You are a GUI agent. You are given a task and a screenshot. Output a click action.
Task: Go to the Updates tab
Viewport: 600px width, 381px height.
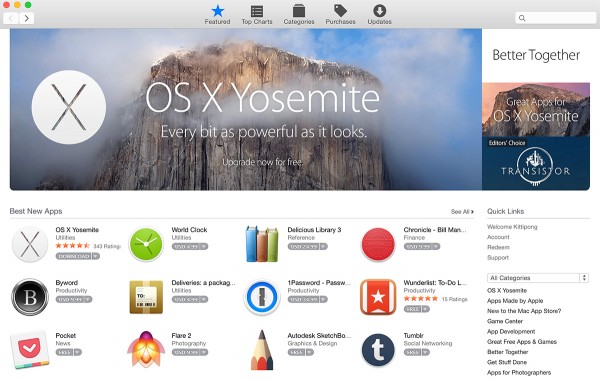click(x=379, y=15)
